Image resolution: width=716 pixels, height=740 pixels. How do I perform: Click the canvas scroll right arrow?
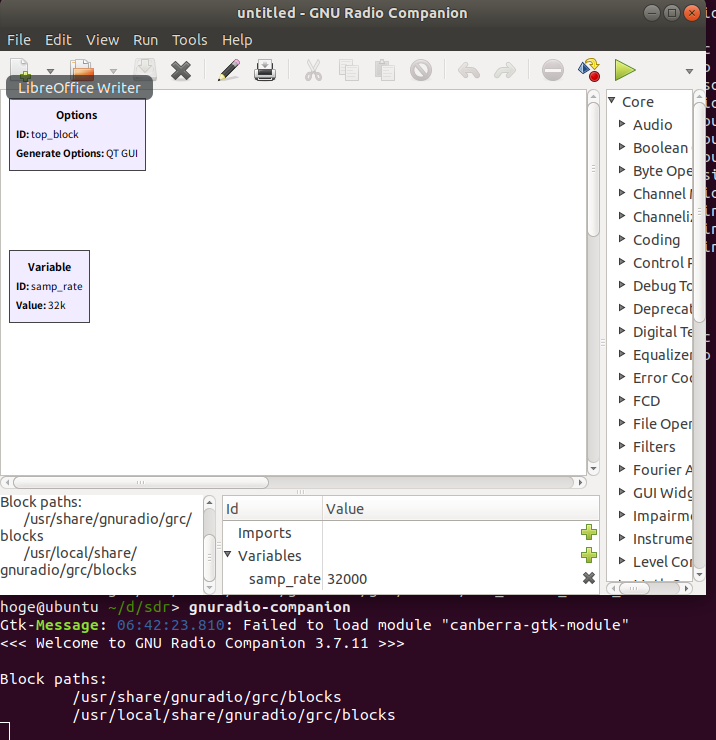coord(581,482)
